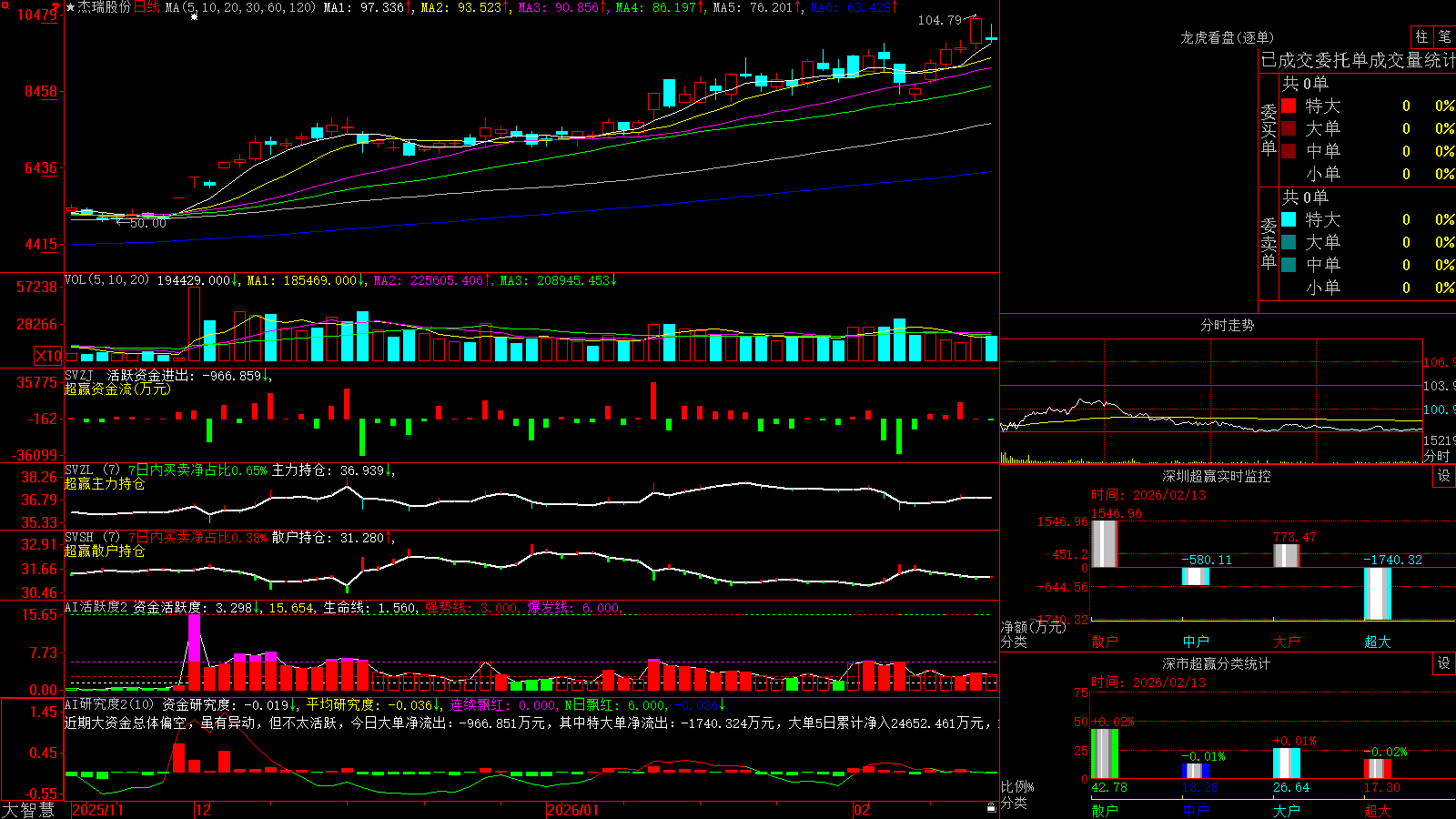Click the red 特大 swatch under 委买单
Image resolution: width=1456 pixels, height=819 pixels.
[1289, 106]
